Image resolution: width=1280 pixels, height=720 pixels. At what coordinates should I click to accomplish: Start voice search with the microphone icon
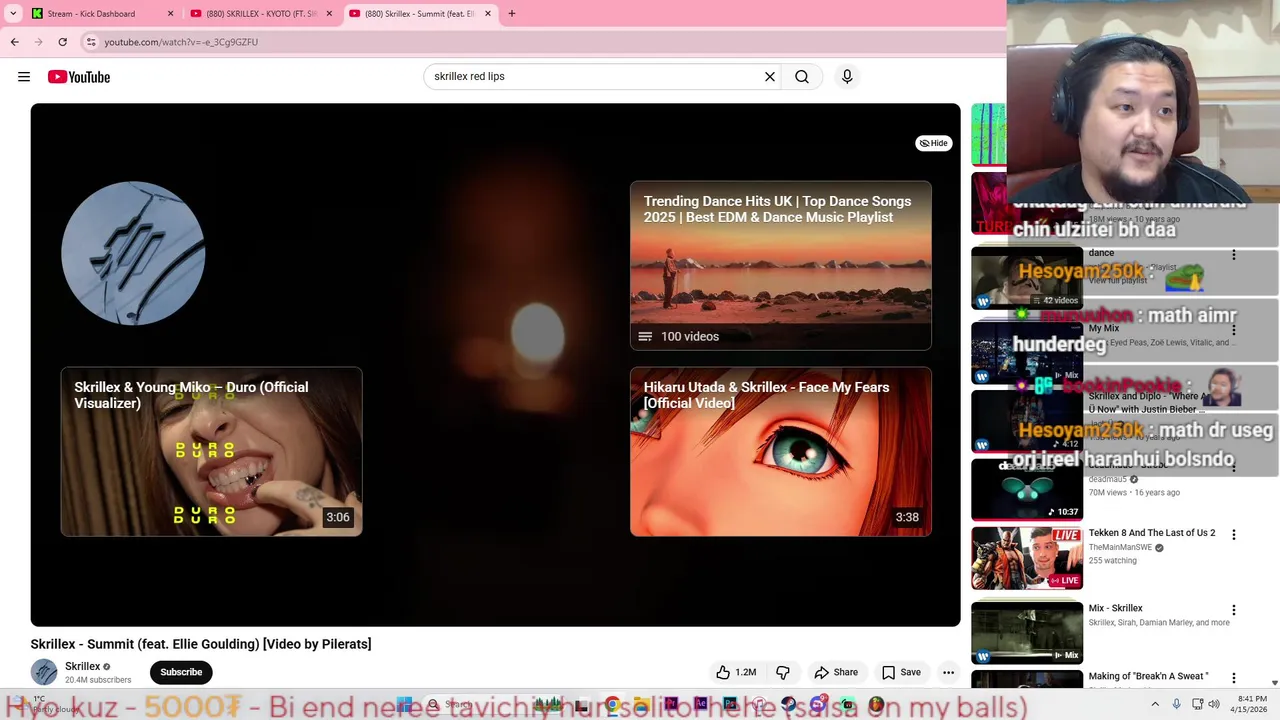click(x=847, y=76)
